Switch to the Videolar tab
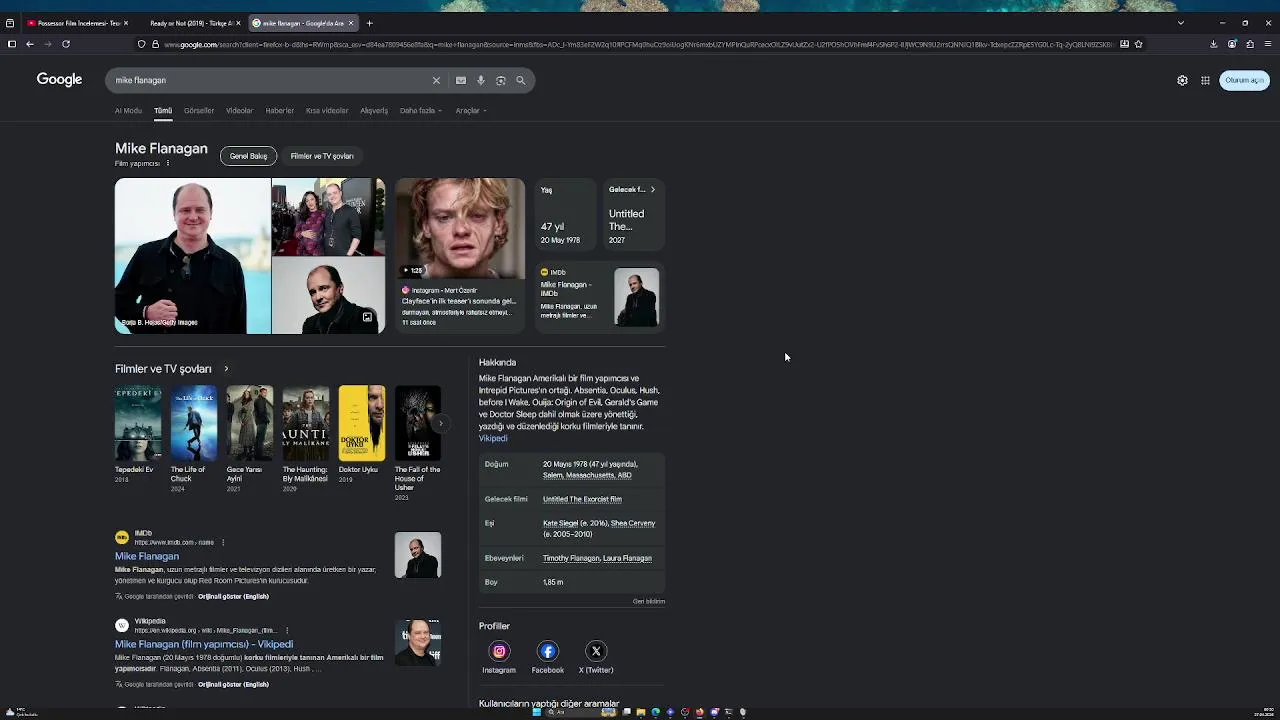 [x=239, y=111]
